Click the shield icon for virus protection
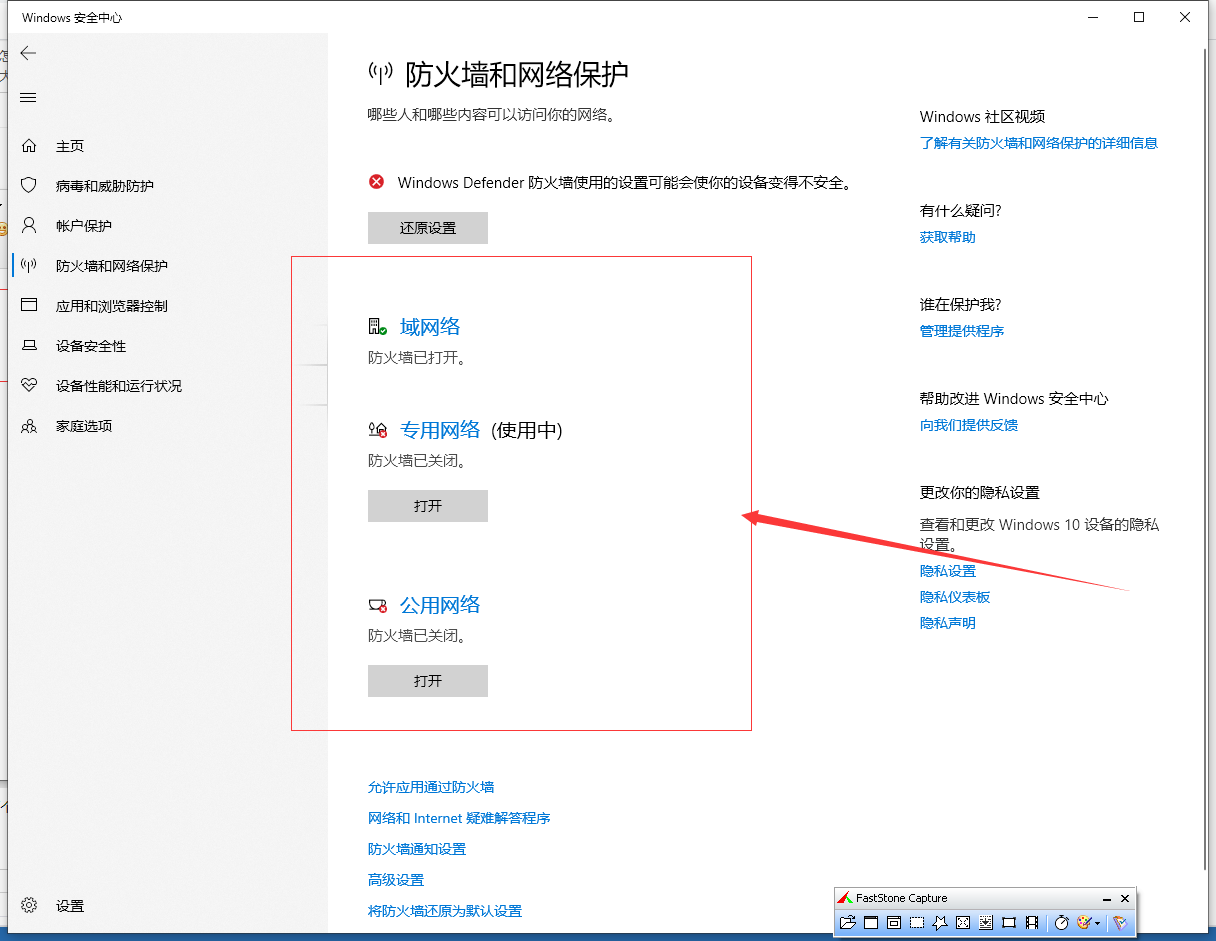The height and width of the screenshot is (941, 1216). coord(29,186)
